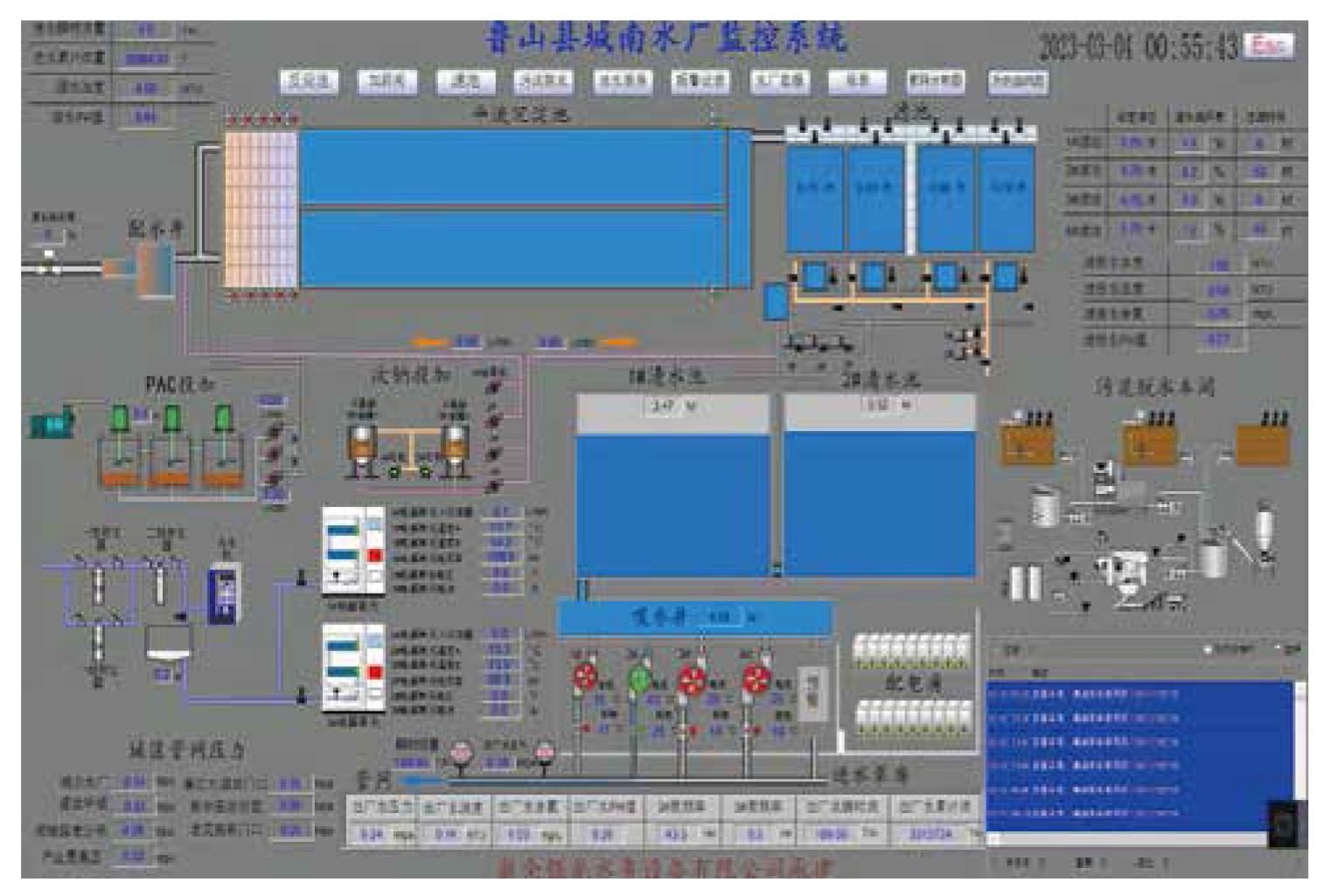This screenshot has height=896, width=1338.
Task: Click the first orange sludge tank icon
Action: click(x=1027, y=442)
